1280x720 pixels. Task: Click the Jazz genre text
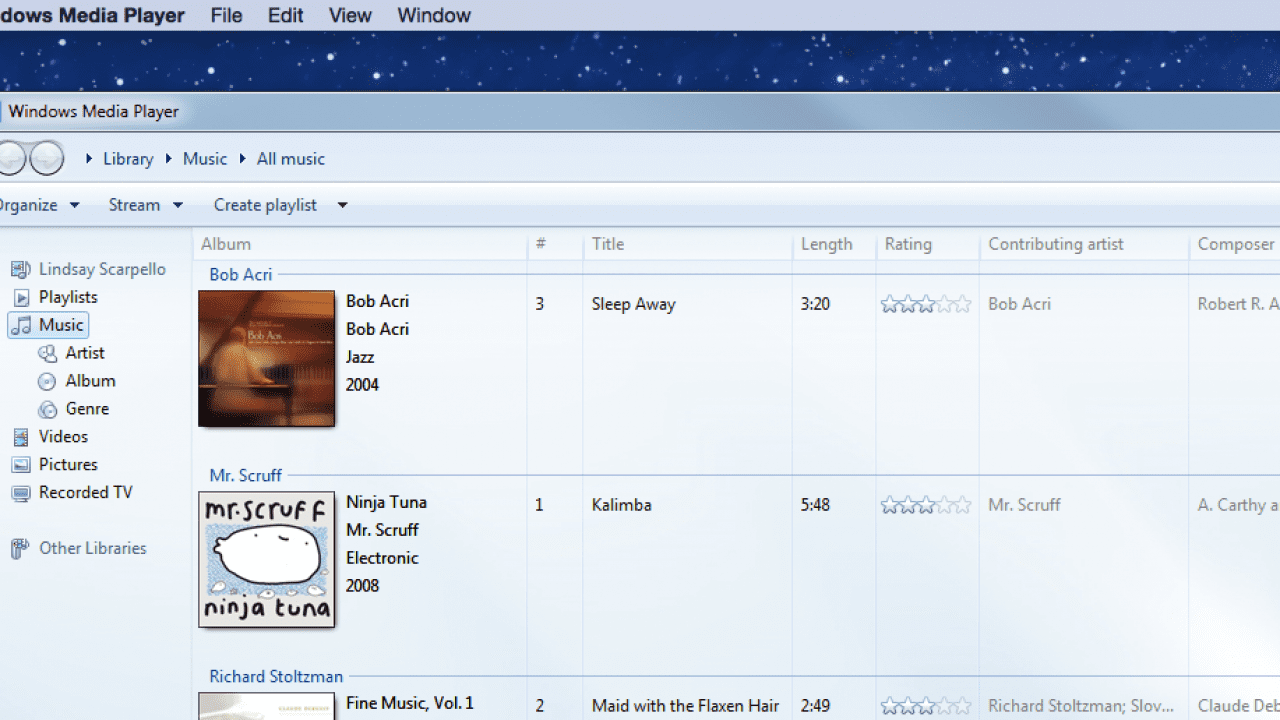(x=360, y=356)
